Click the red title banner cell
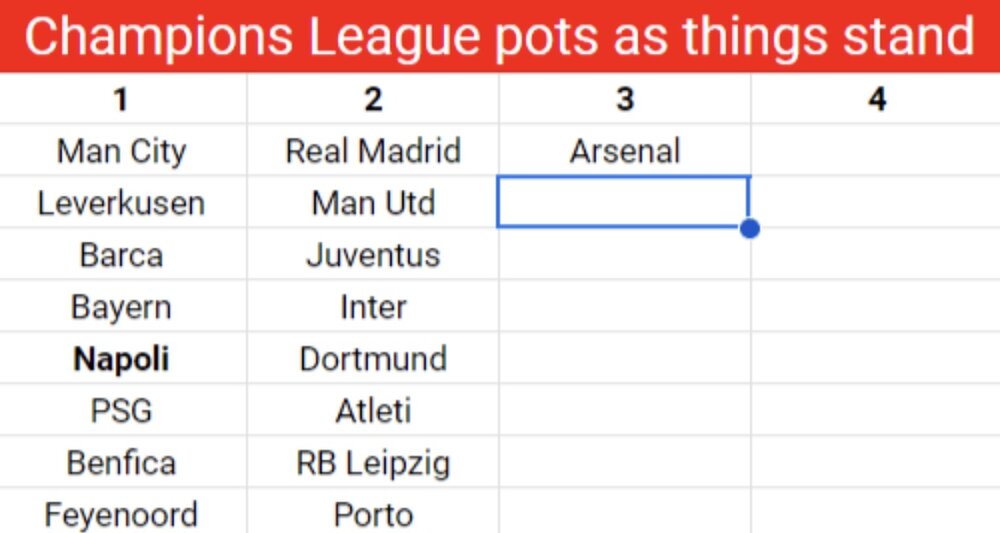 point(500,36)
